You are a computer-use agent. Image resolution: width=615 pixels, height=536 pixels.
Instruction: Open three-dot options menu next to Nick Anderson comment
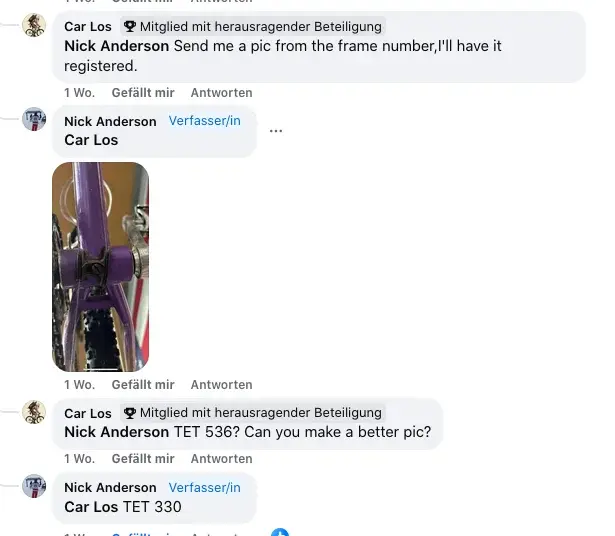(x=276, y=131)
